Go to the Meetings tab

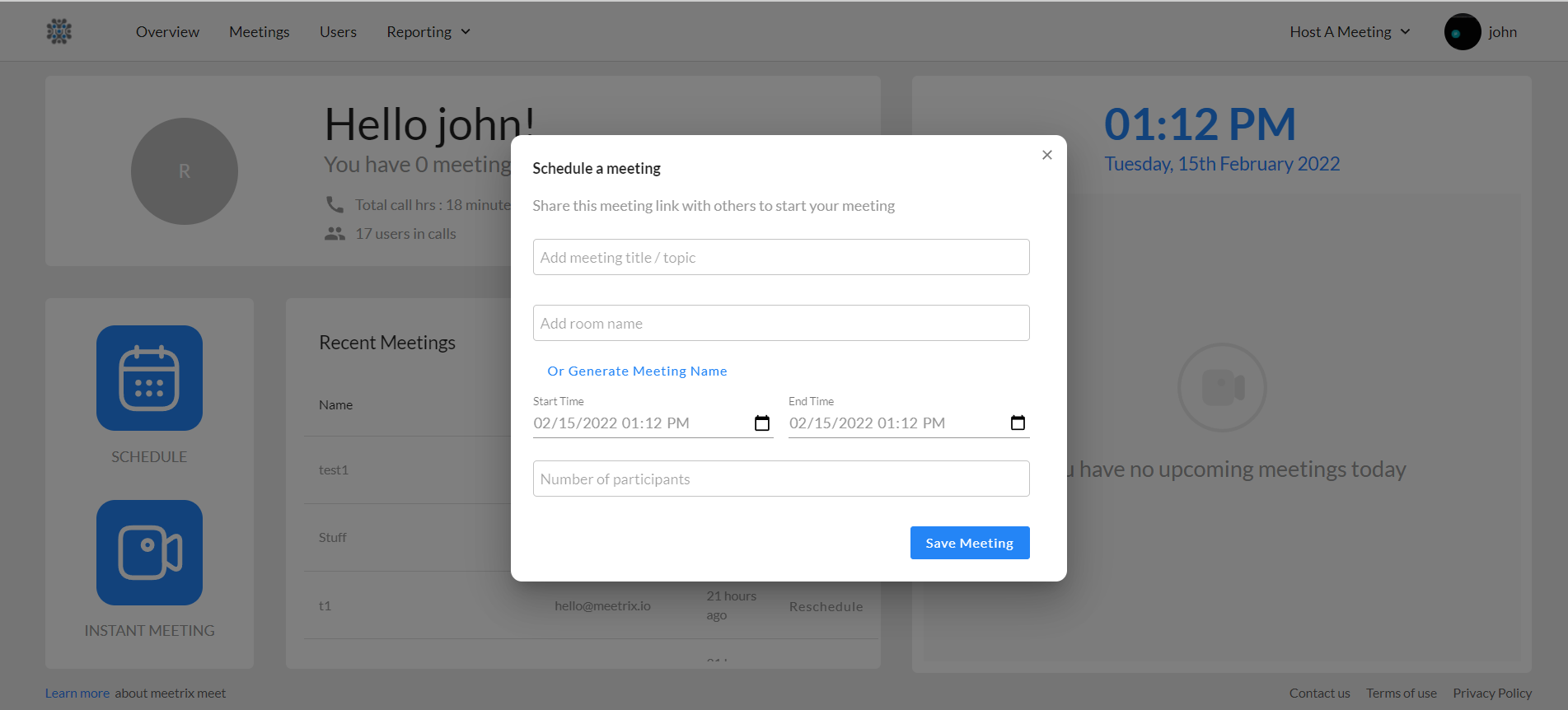pos(260,32)
